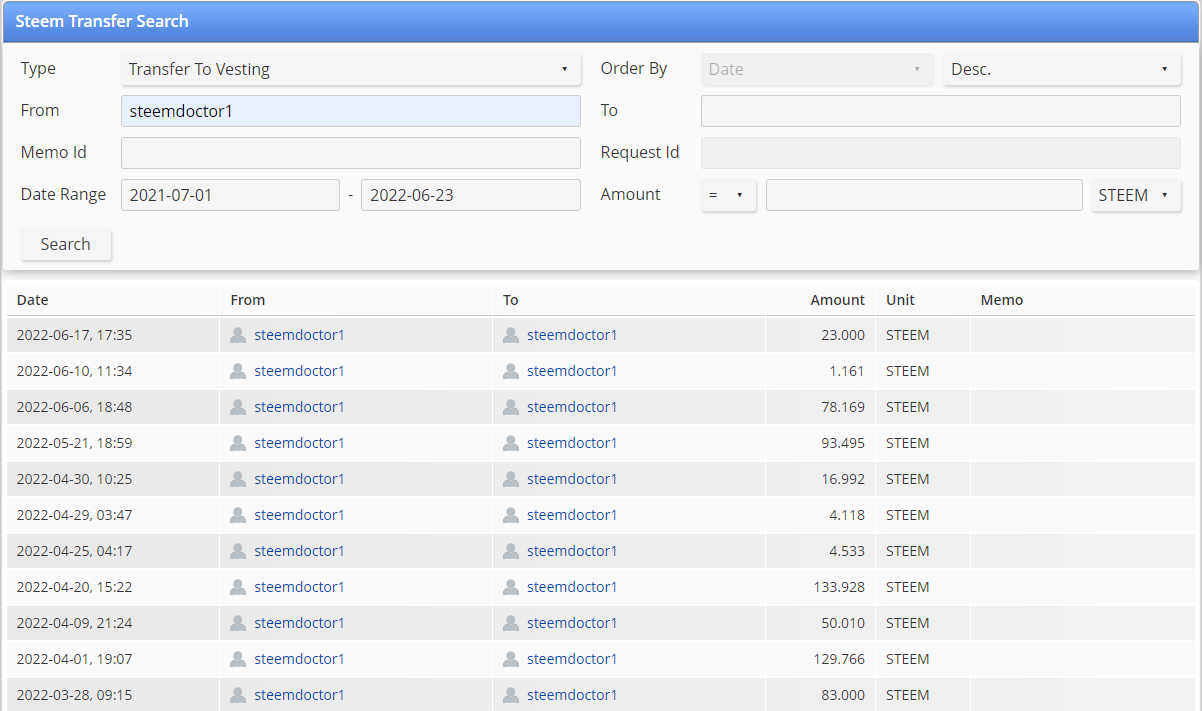Click the amount 16.992

(x=843, y=479)
